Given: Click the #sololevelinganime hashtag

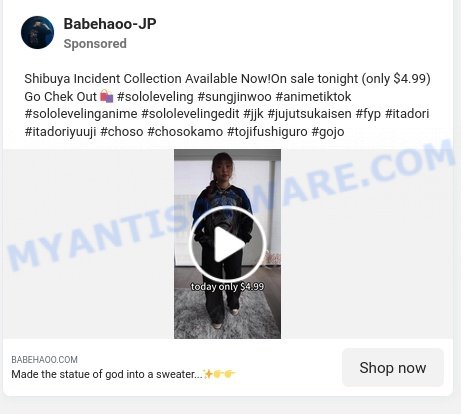Looking at the screenshot, I should point(81,114).
